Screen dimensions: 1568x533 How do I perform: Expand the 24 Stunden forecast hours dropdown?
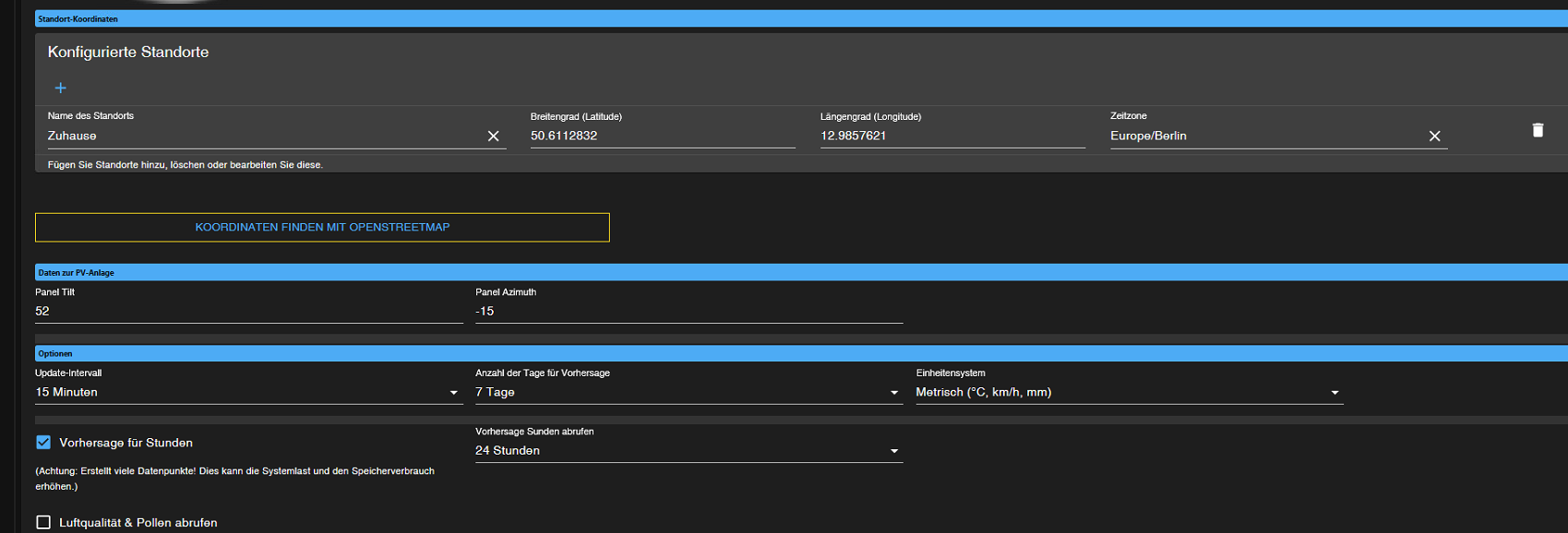(688, 451)
